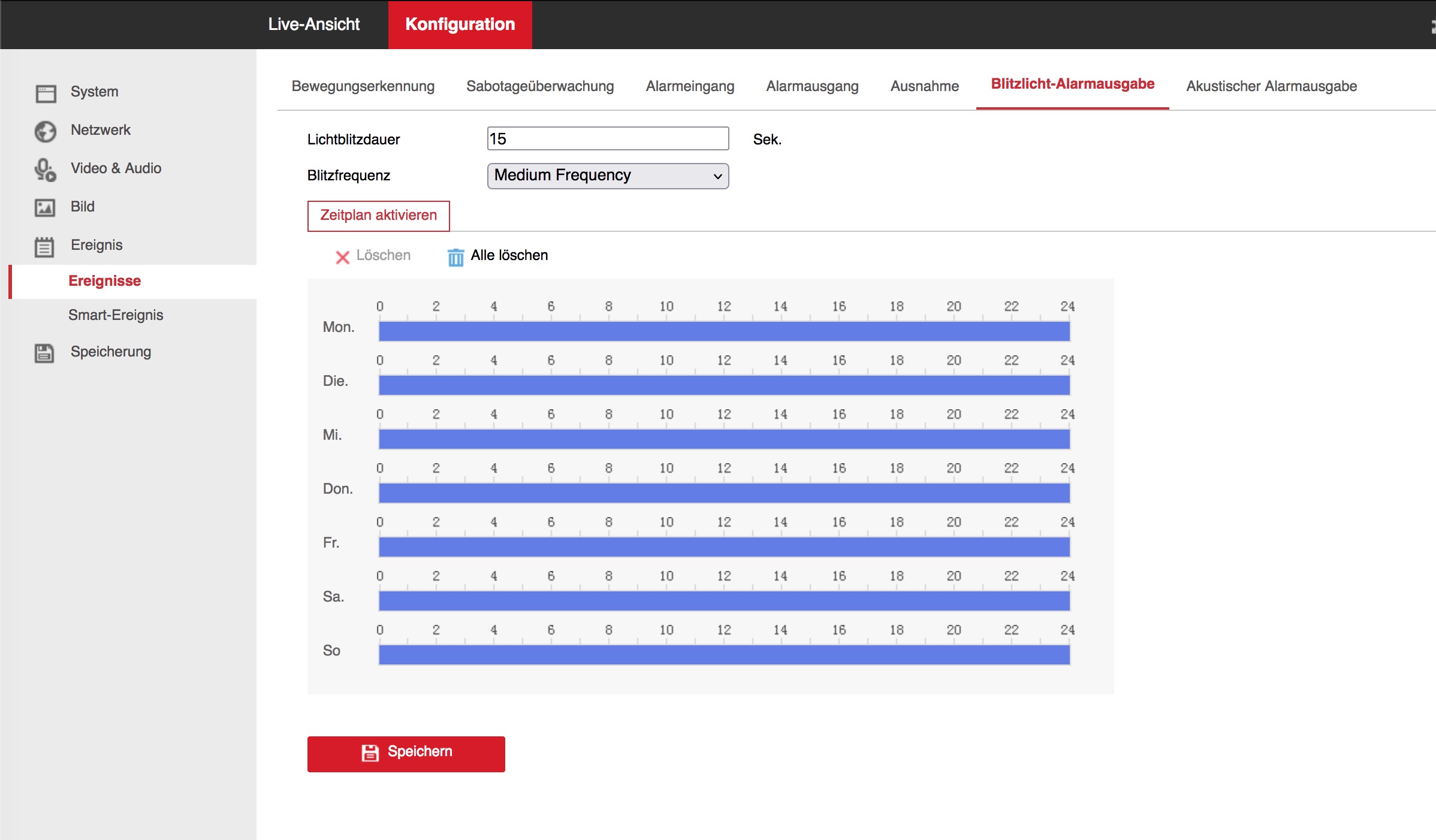Click the Video & Audio microphone icon

(46, 170)
